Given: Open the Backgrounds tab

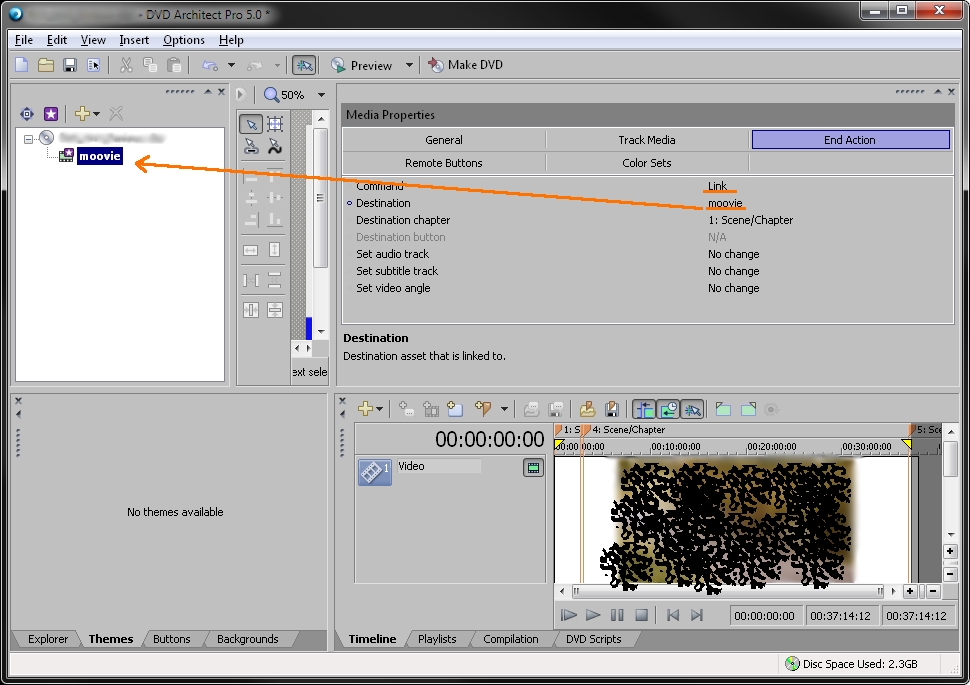Looking at the screenshot, I should click(x=247, y=639).
